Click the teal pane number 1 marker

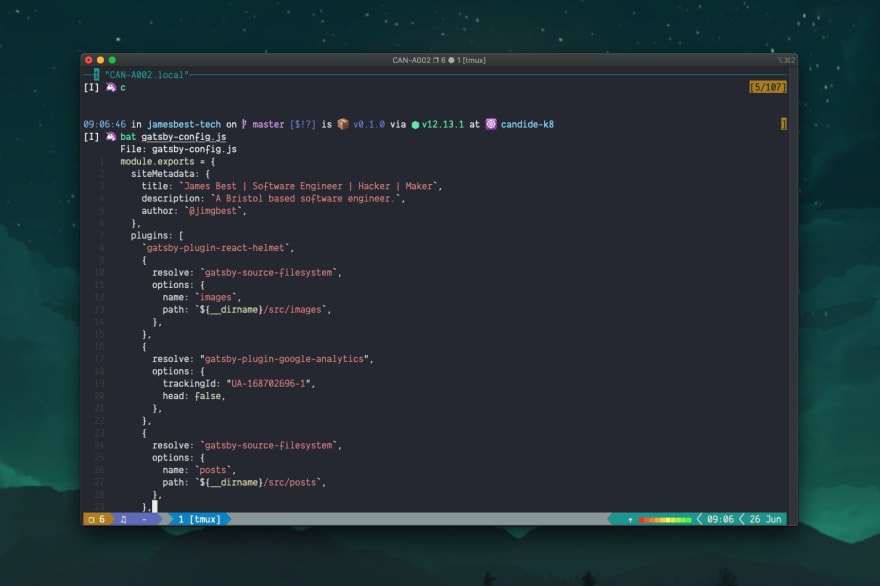click(x=97, y=75)
